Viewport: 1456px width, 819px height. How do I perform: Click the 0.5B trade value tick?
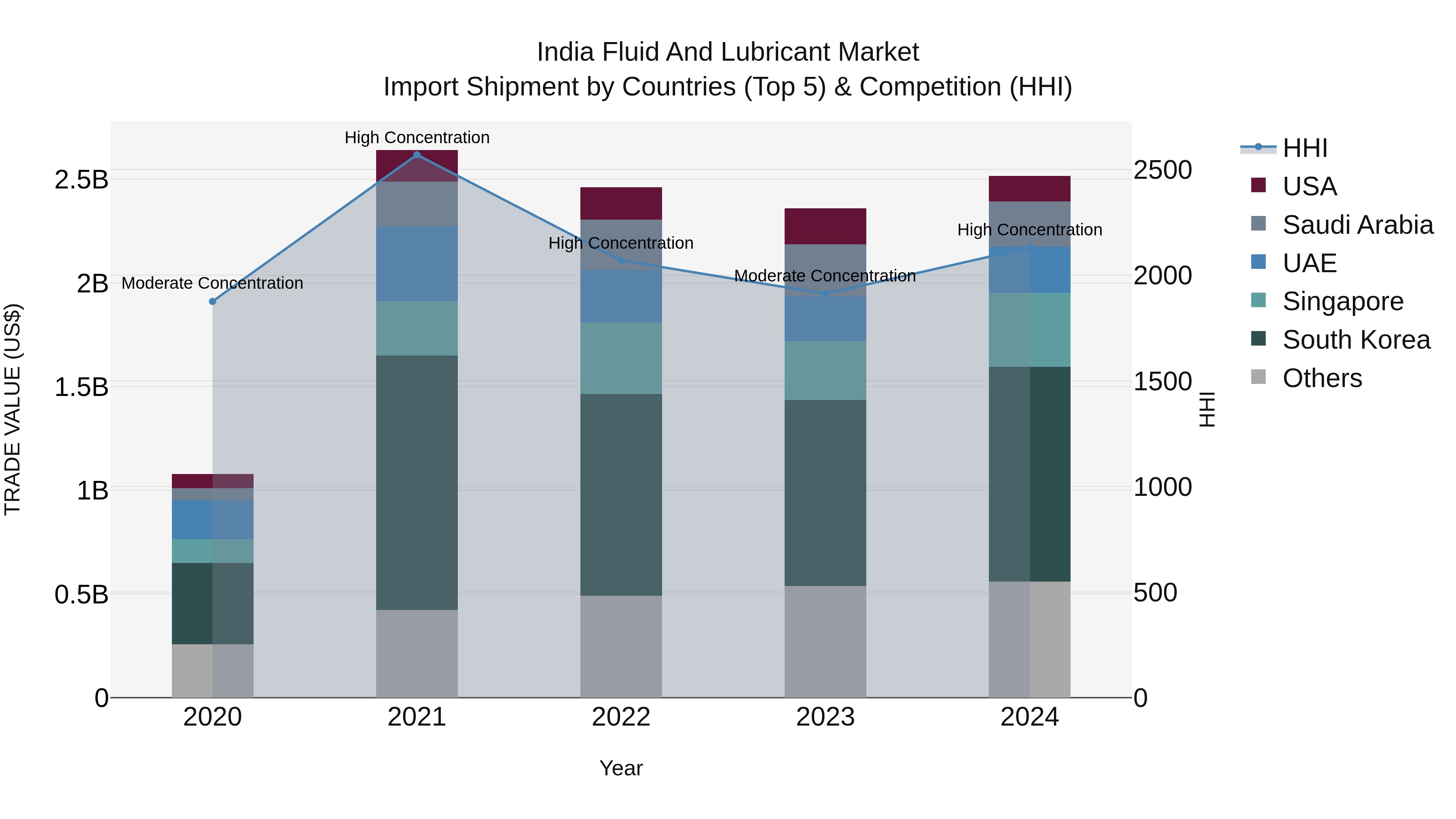(x=81, y=595)
